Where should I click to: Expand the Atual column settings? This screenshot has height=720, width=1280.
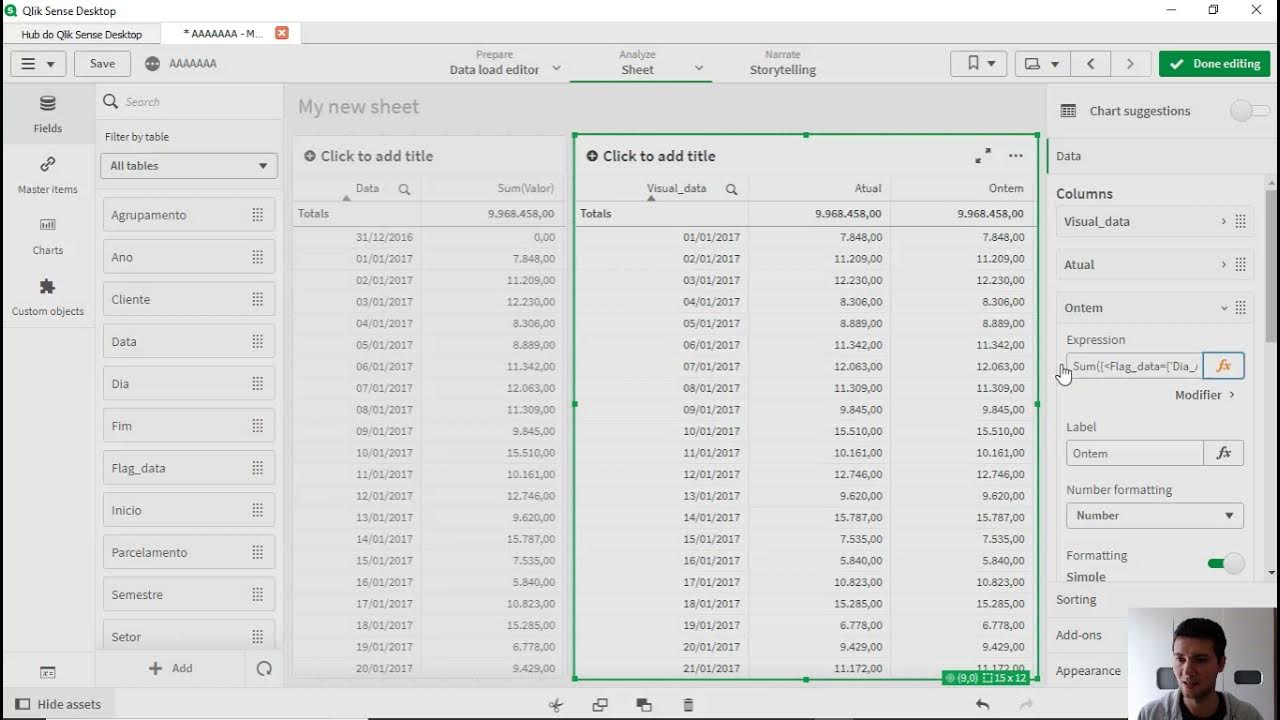[1155, 264]
